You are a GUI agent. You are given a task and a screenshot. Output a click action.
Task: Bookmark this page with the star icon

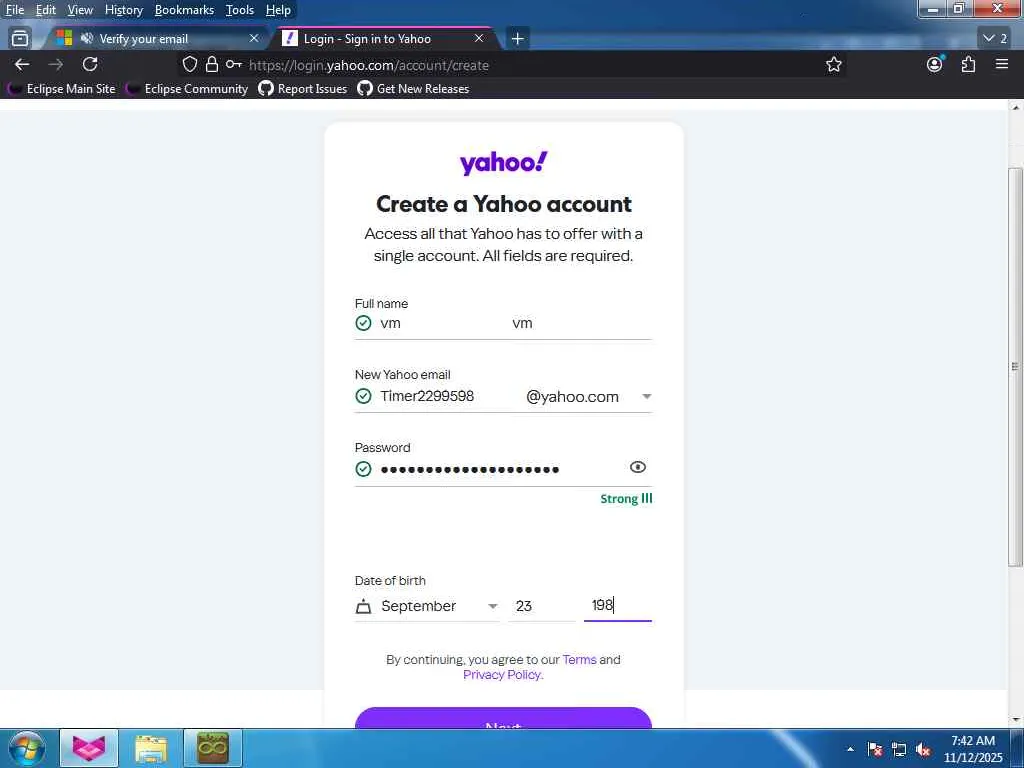pos(833,64)
